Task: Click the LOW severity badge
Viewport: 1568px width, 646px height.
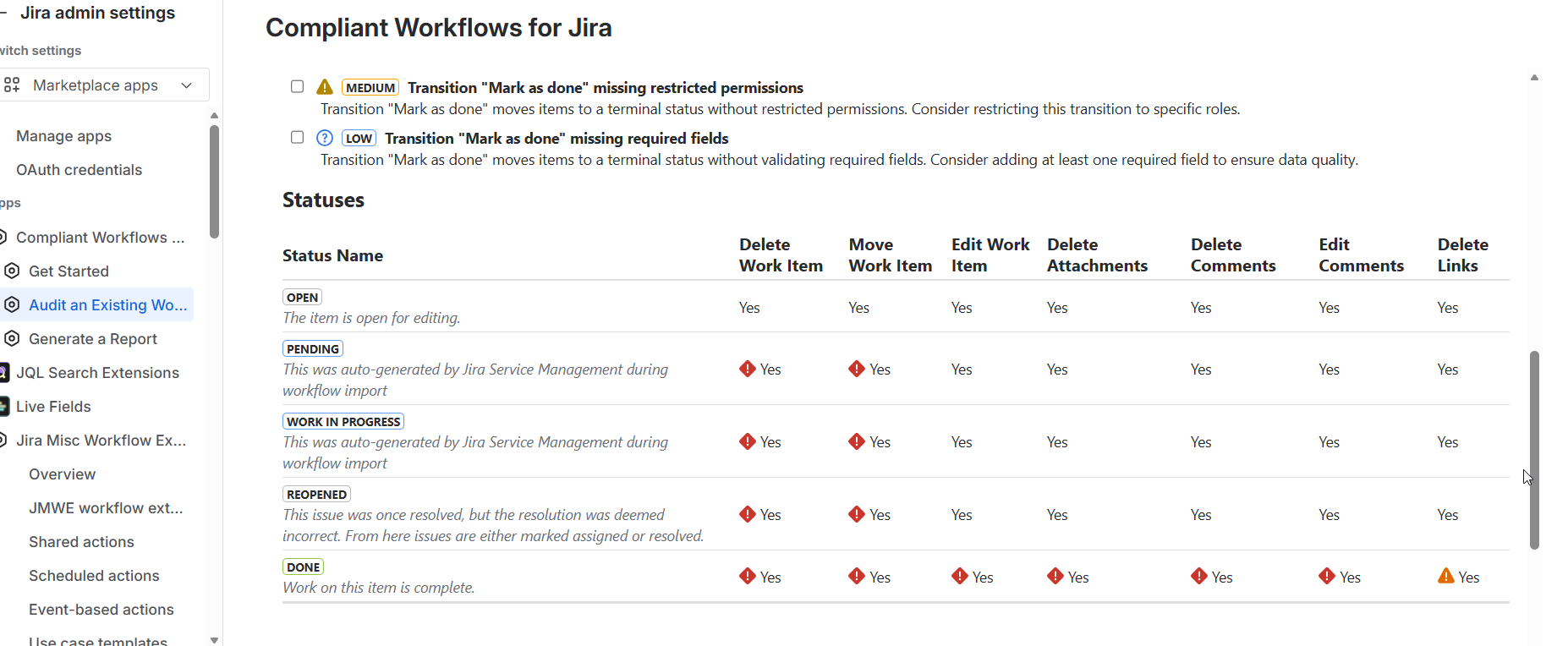Action: click(359, 138)
